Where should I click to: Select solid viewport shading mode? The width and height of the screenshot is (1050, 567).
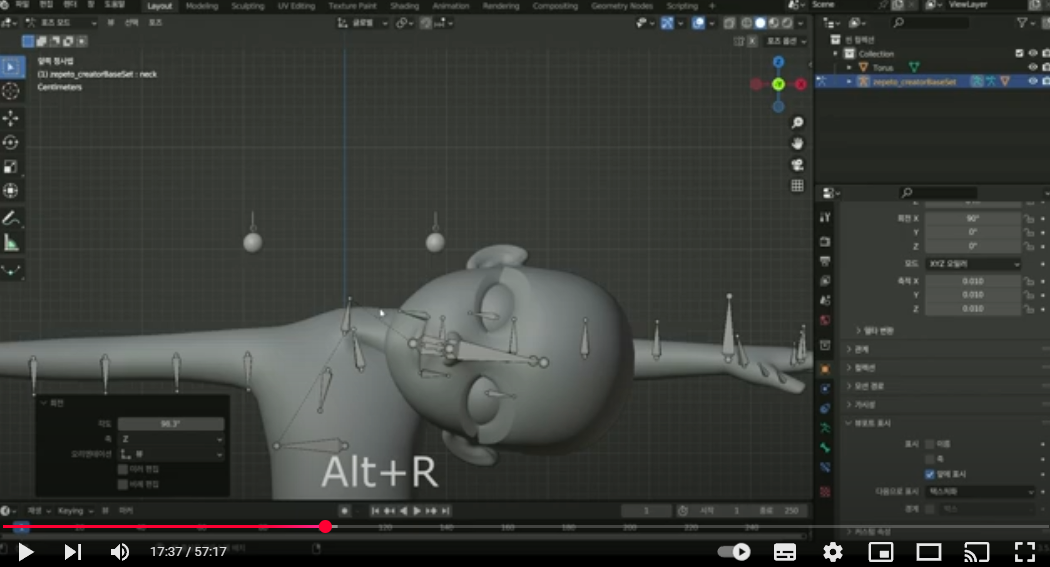pyautogui.click(x=760, y=23)
